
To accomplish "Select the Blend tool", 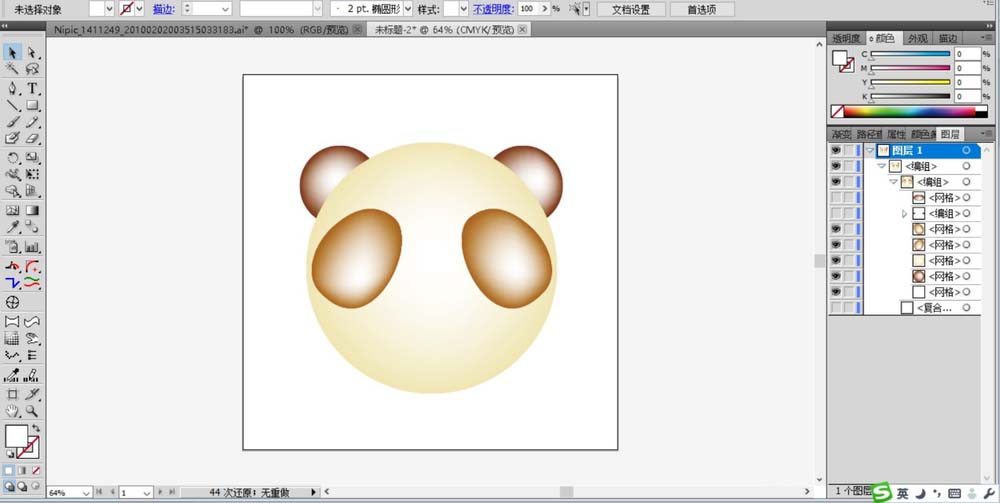I will 33,227.
